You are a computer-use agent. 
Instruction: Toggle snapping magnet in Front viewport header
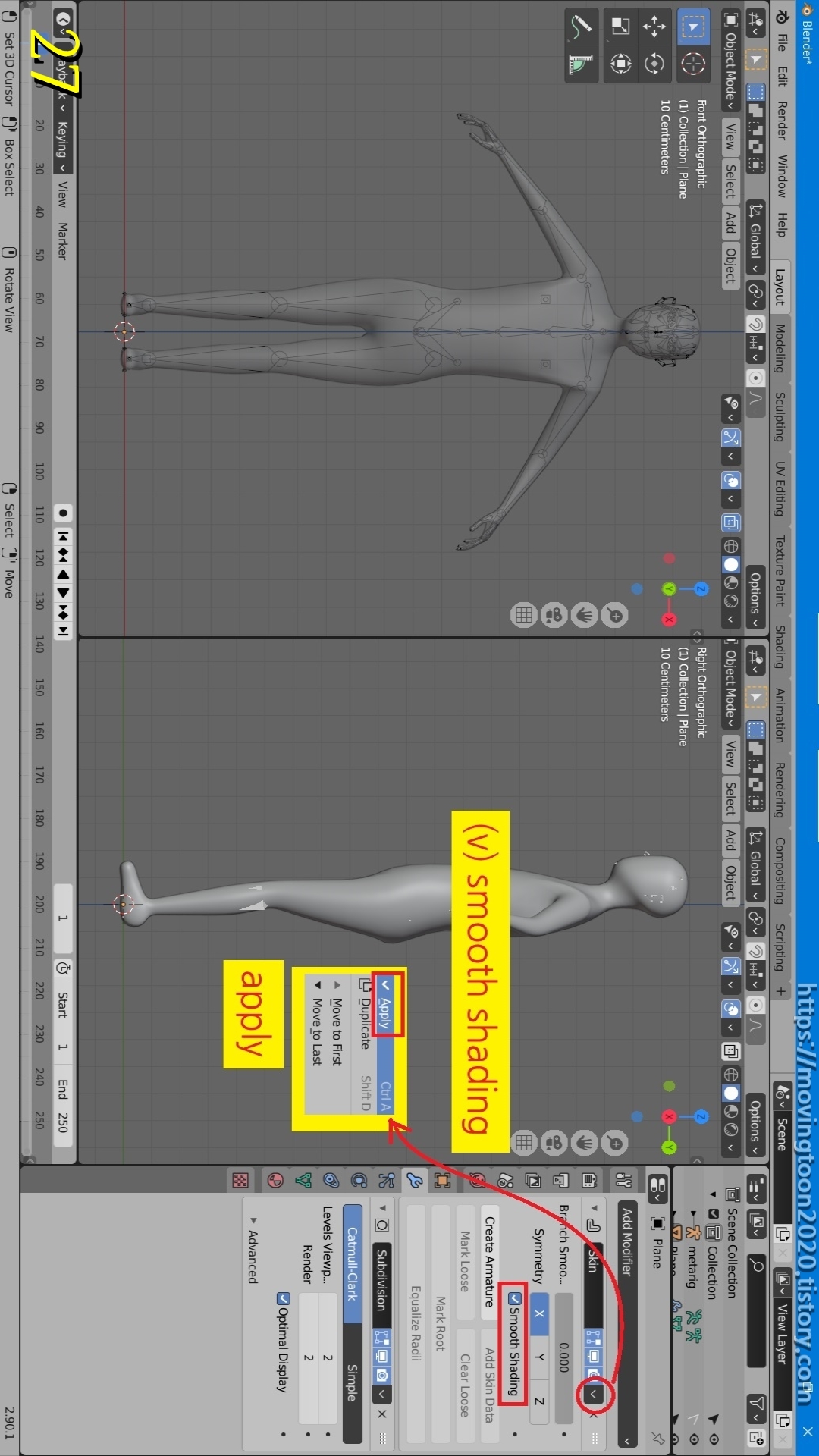pyautogui.click(x=755, y=325)
